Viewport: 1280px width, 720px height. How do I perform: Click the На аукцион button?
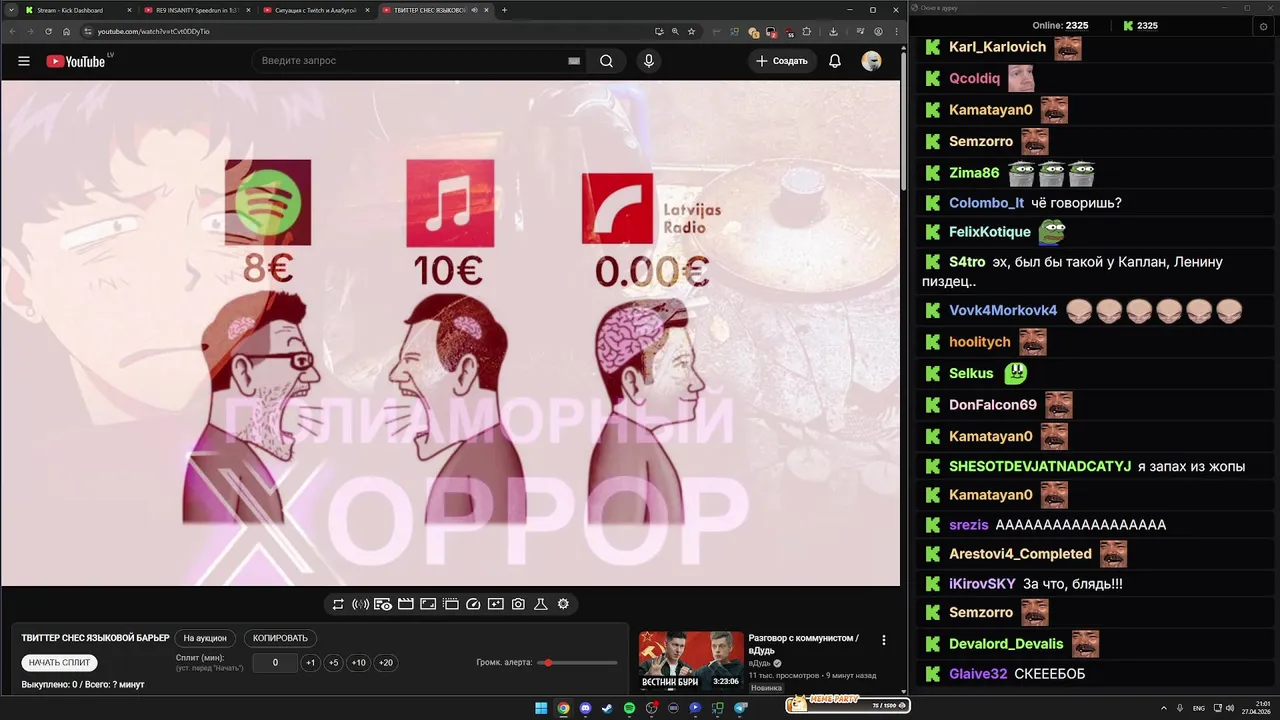[205, 638]
